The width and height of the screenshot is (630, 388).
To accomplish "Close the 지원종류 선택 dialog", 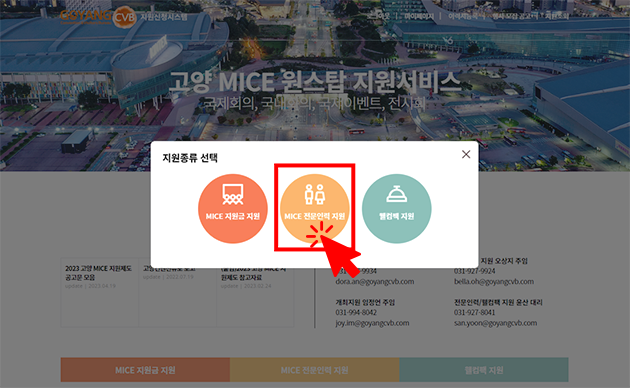I will (x=466, y=154).
